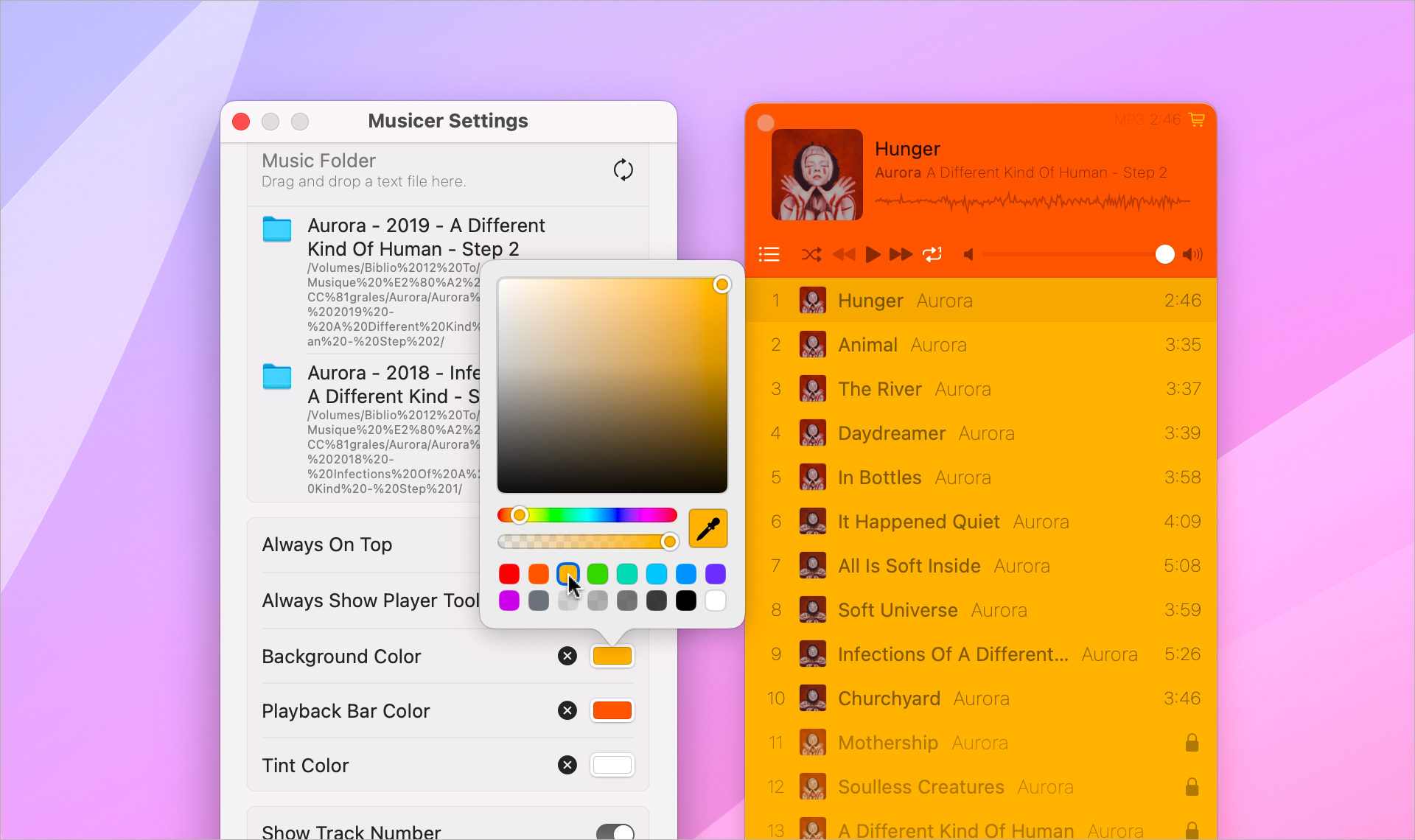The width and height of the screenshot is (1415, 840).
Task: Select the track In Bottles
Action: click(981, 477)
